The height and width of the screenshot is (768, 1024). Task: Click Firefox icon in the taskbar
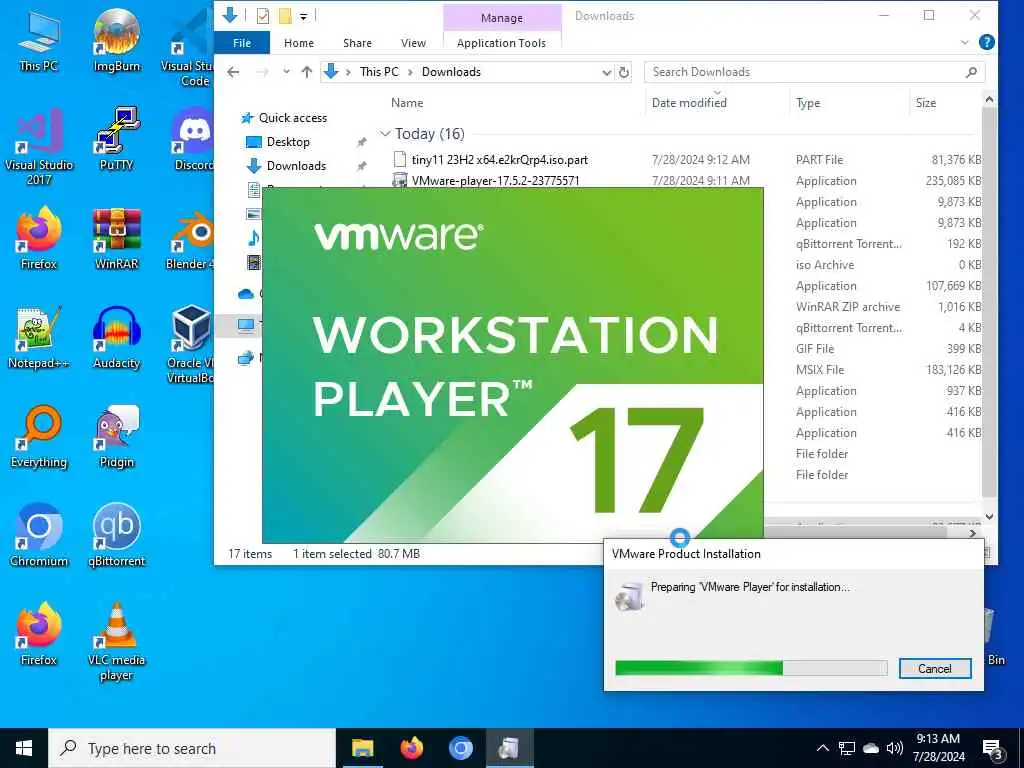point(411,748)
